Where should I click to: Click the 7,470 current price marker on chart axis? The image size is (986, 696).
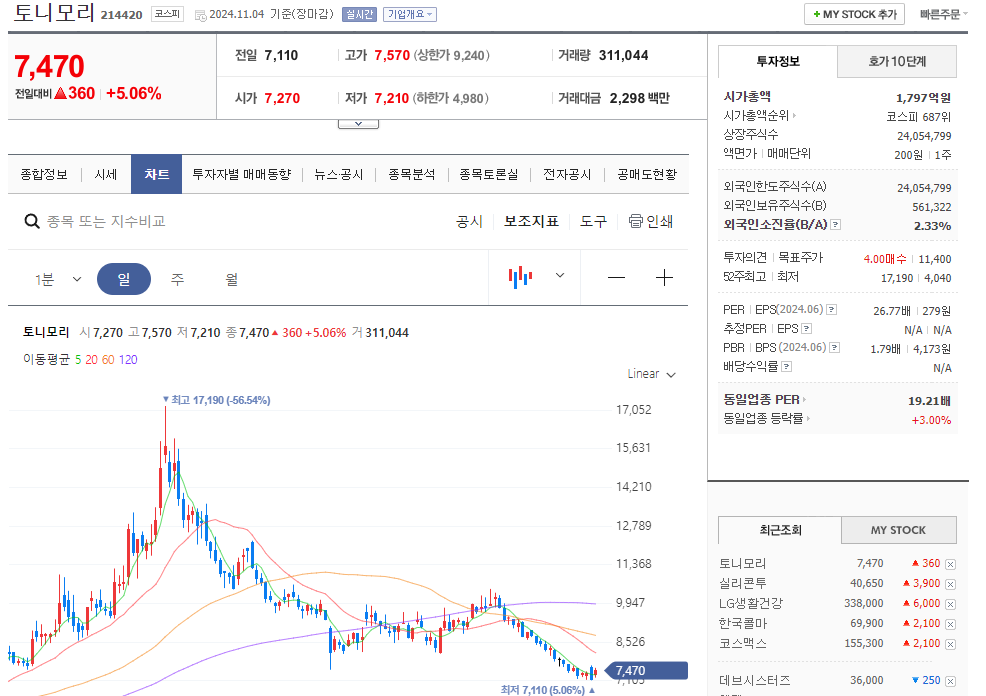tap(646, 671)
